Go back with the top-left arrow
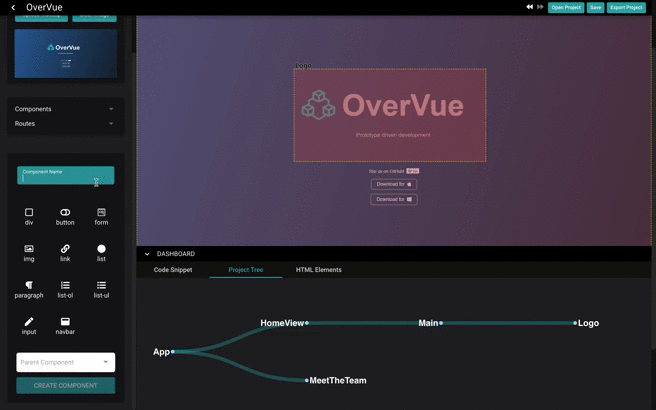 (13, 7)
